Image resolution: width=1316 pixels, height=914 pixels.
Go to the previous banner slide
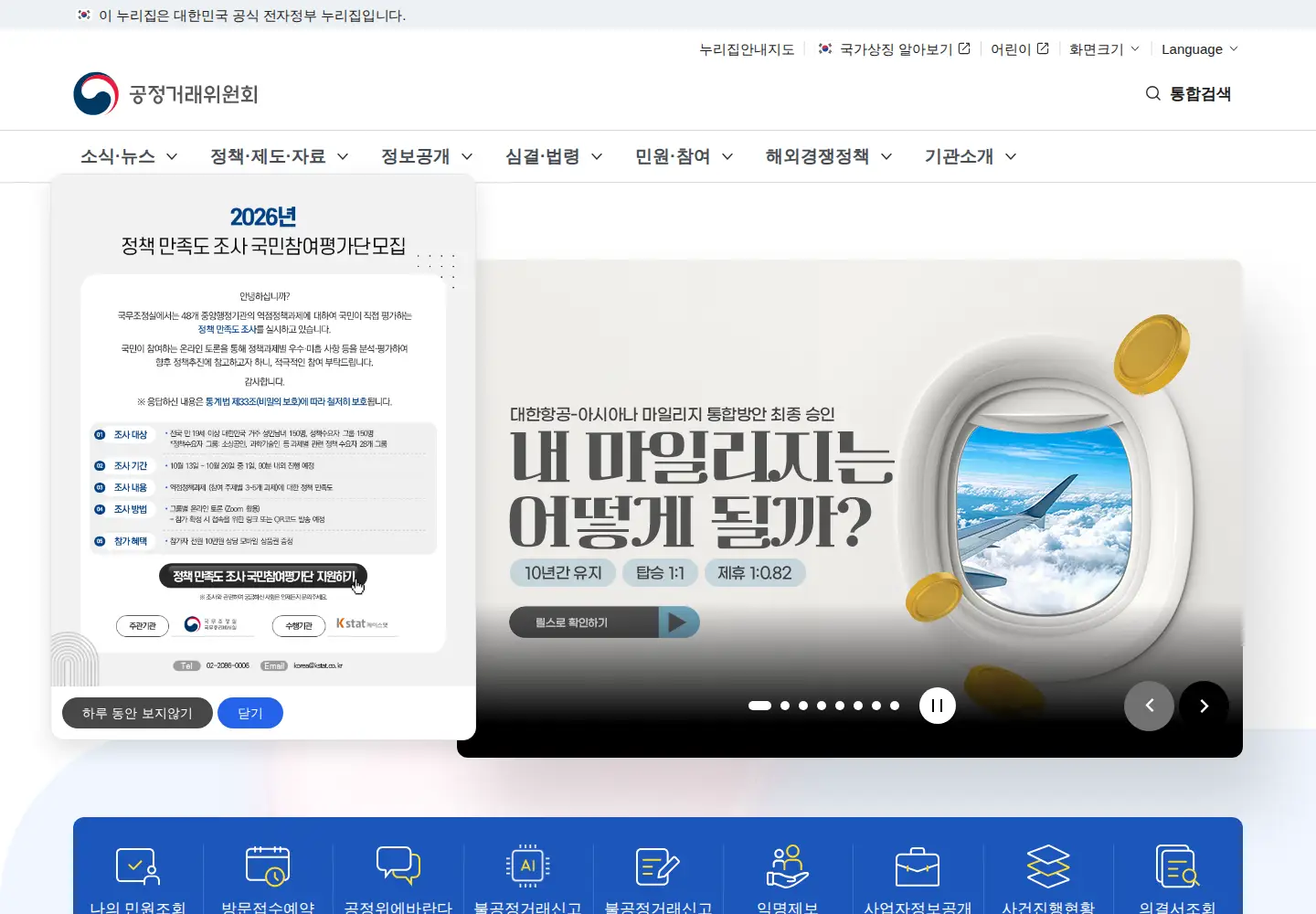1149,706
